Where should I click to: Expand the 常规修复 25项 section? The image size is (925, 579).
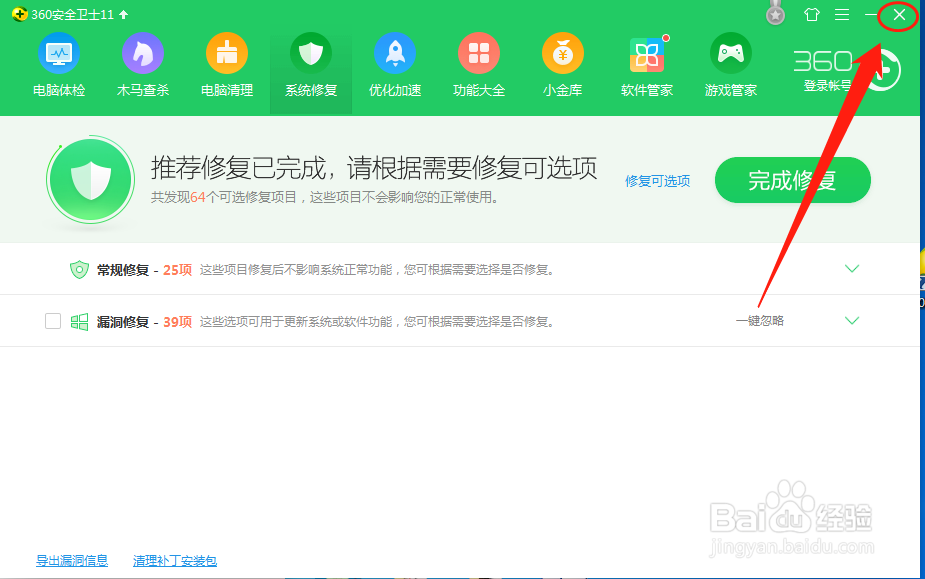click(851, 268)
